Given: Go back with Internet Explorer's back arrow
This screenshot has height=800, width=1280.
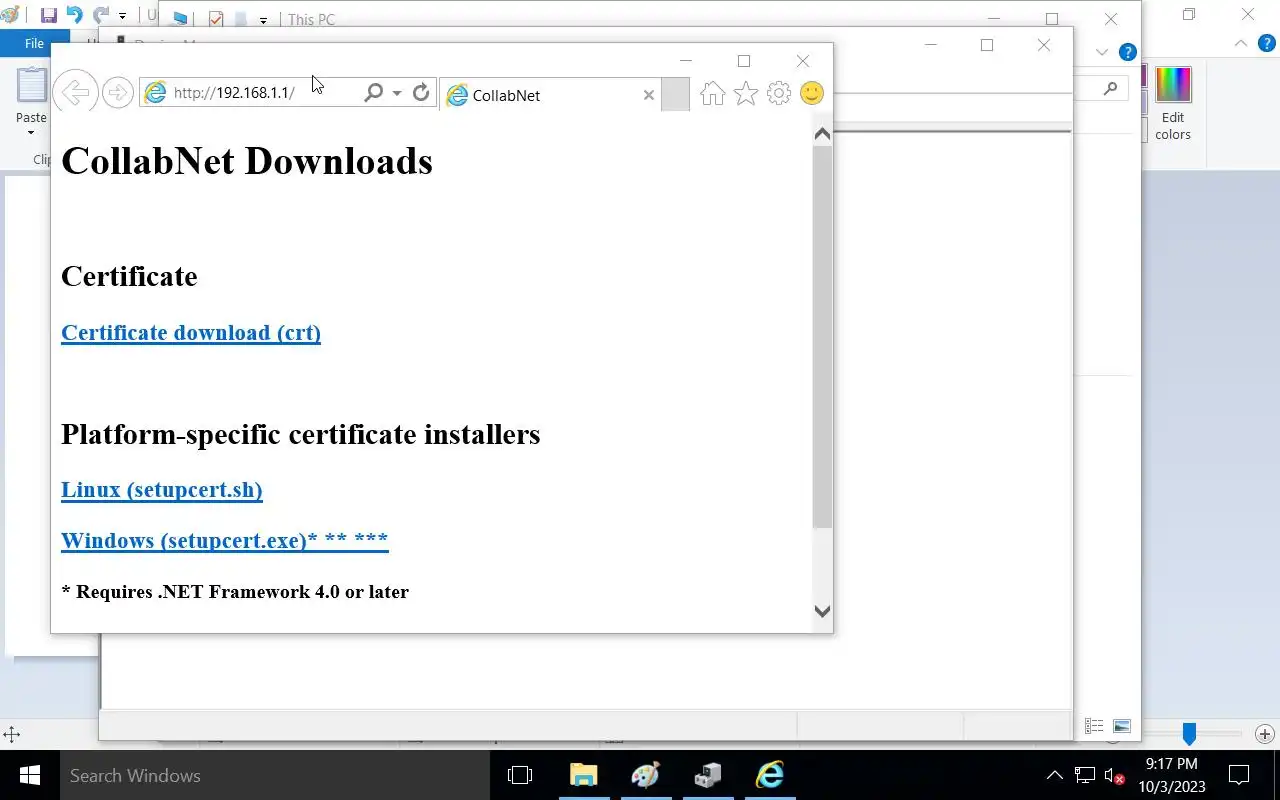Looking at the screenshot, I should pos(75,93).
